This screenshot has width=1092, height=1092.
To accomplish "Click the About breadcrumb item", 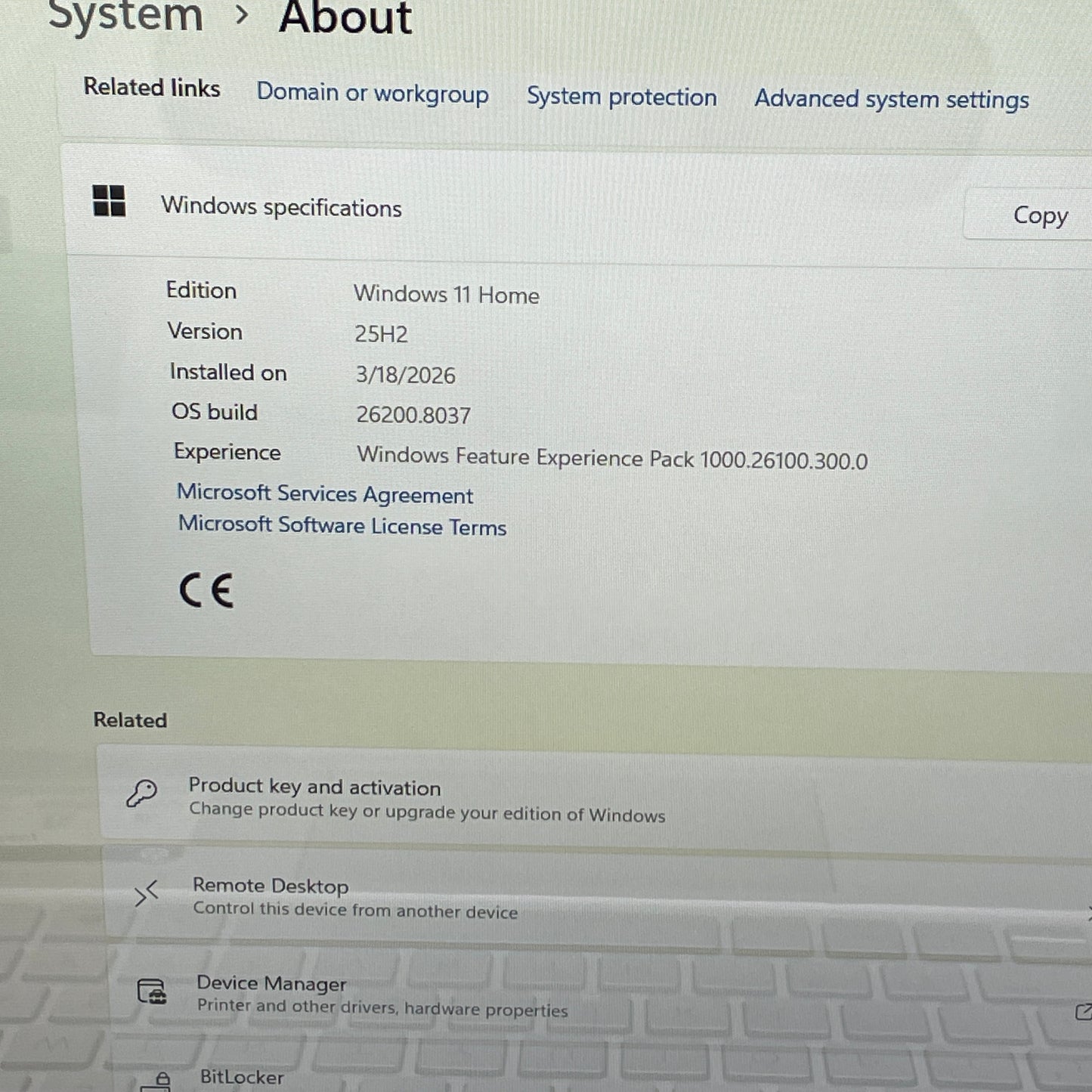I will (x=345, y=17).
